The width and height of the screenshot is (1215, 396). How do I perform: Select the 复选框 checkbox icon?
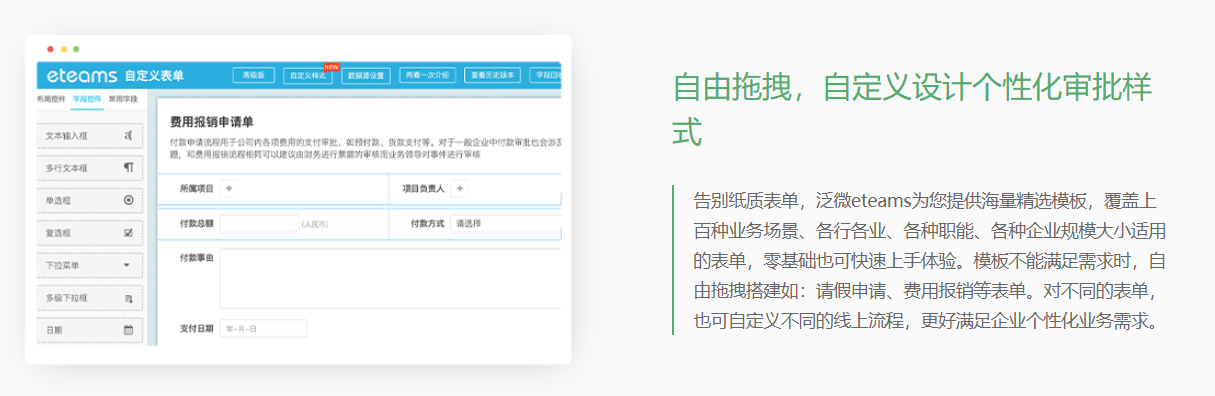(x=128, y=233)
